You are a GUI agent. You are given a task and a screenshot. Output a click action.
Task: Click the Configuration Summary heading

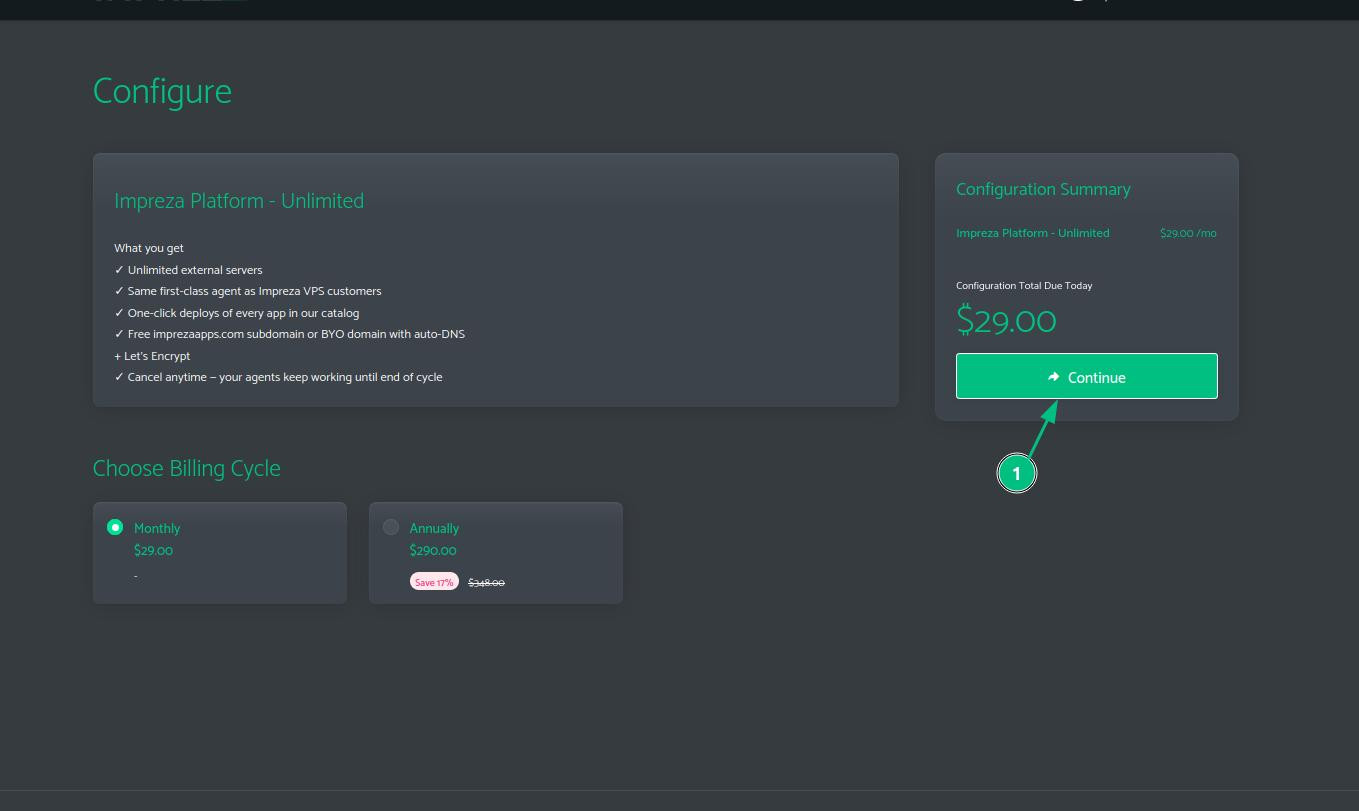[x=1043, y=189]
